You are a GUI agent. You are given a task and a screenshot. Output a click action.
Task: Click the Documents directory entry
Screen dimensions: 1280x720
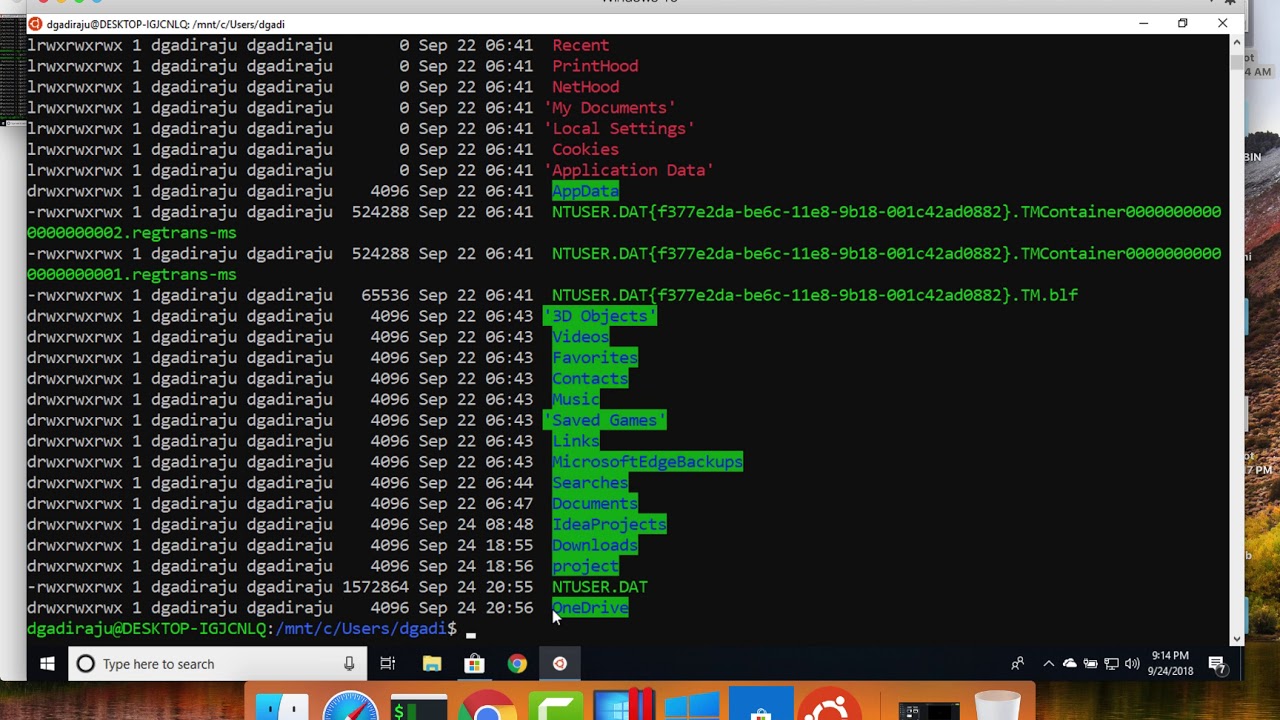[594, 504]
